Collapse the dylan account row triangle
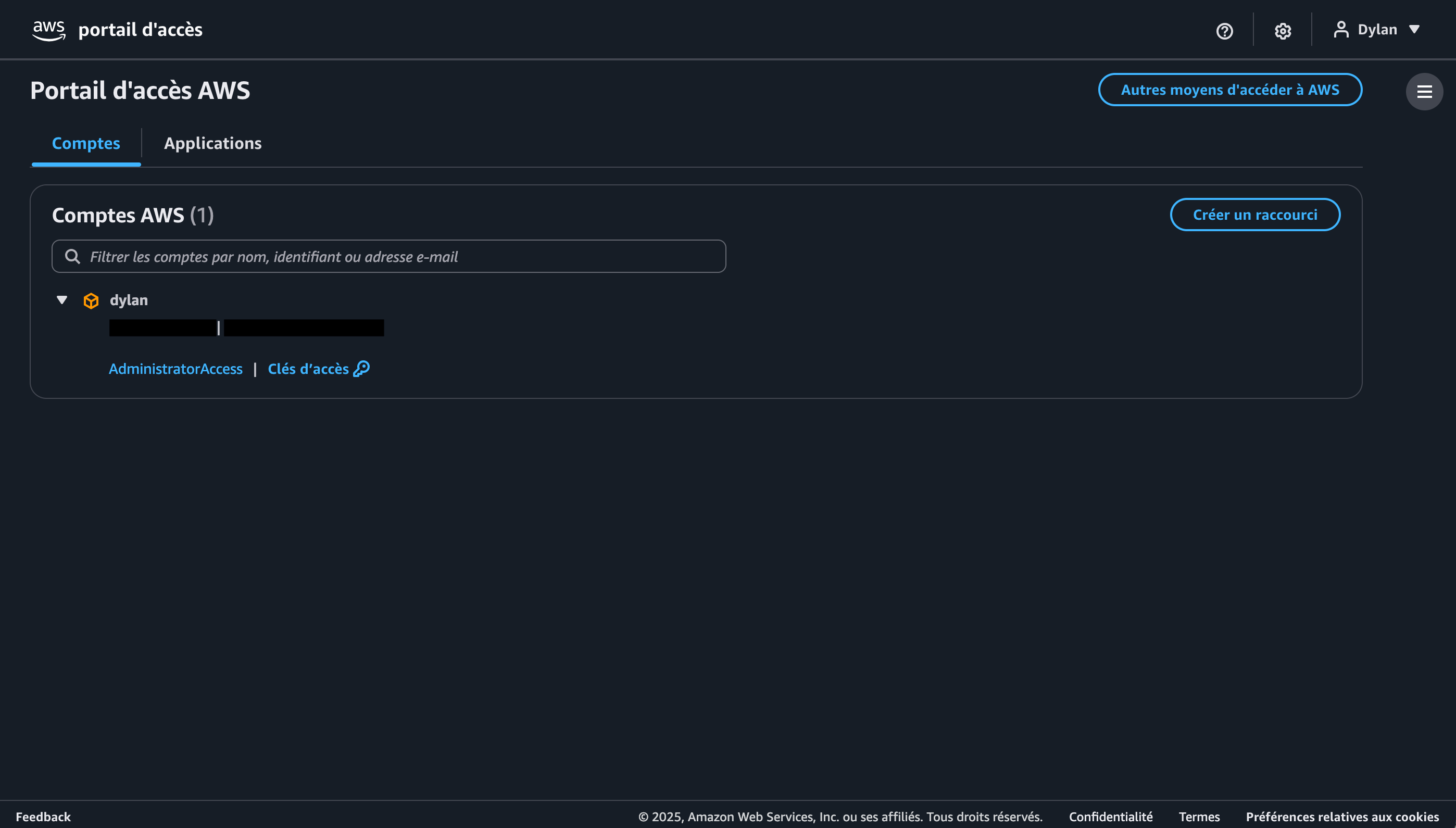The height and width of the screenshot is (828, 1456). pyautogui.click(x=62, y=300)
